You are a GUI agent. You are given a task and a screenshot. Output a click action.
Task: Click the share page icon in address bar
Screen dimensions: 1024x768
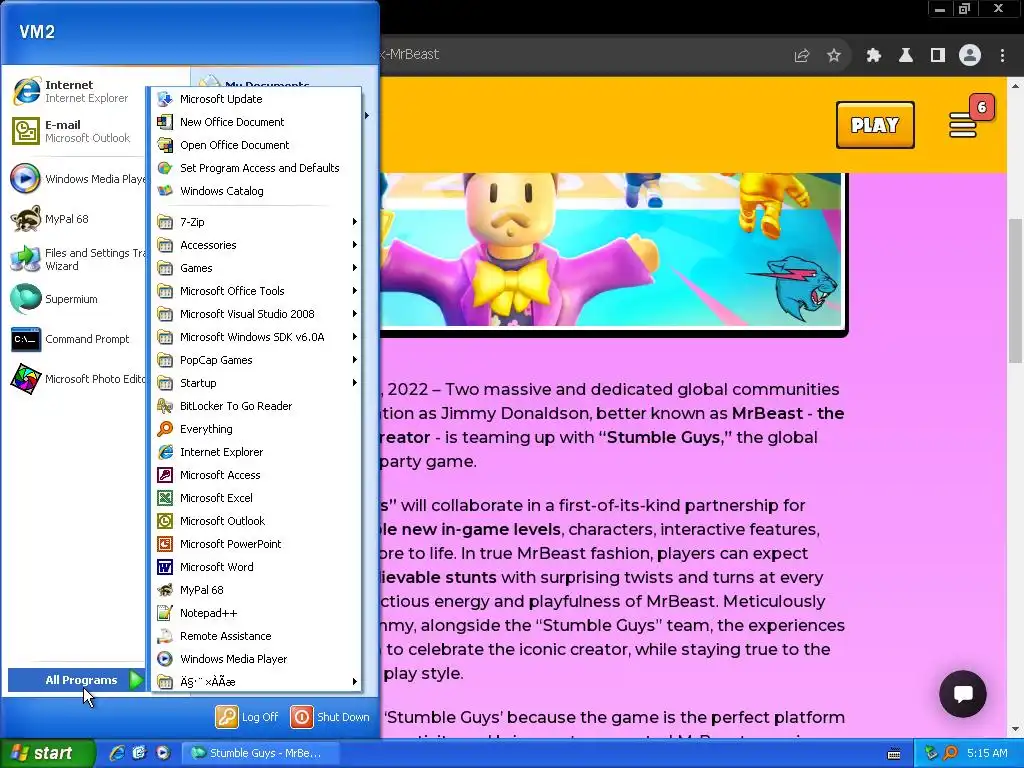click(x=802, y=56)
